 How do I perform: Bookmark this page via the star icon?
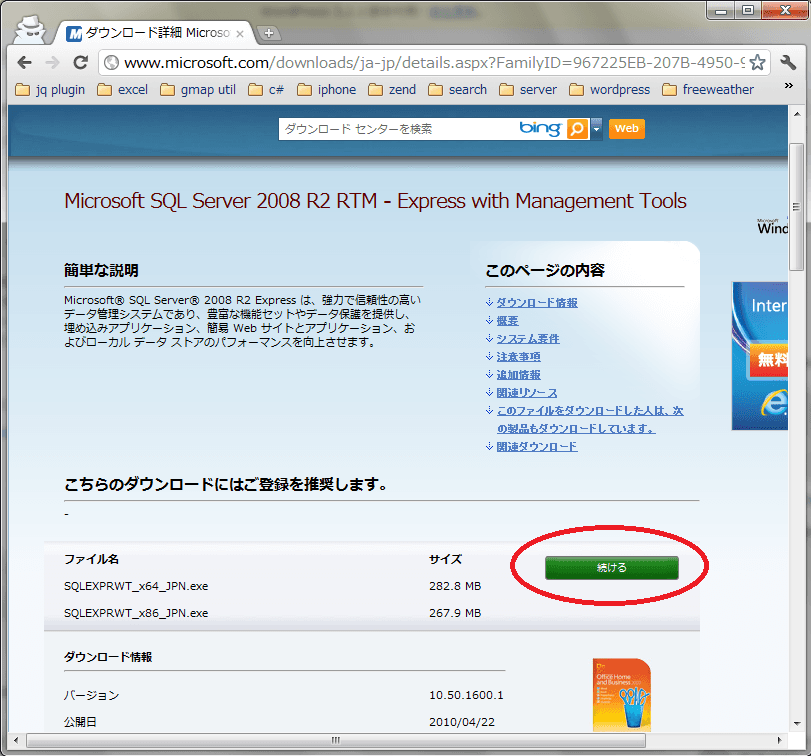[x=759, y=61]
